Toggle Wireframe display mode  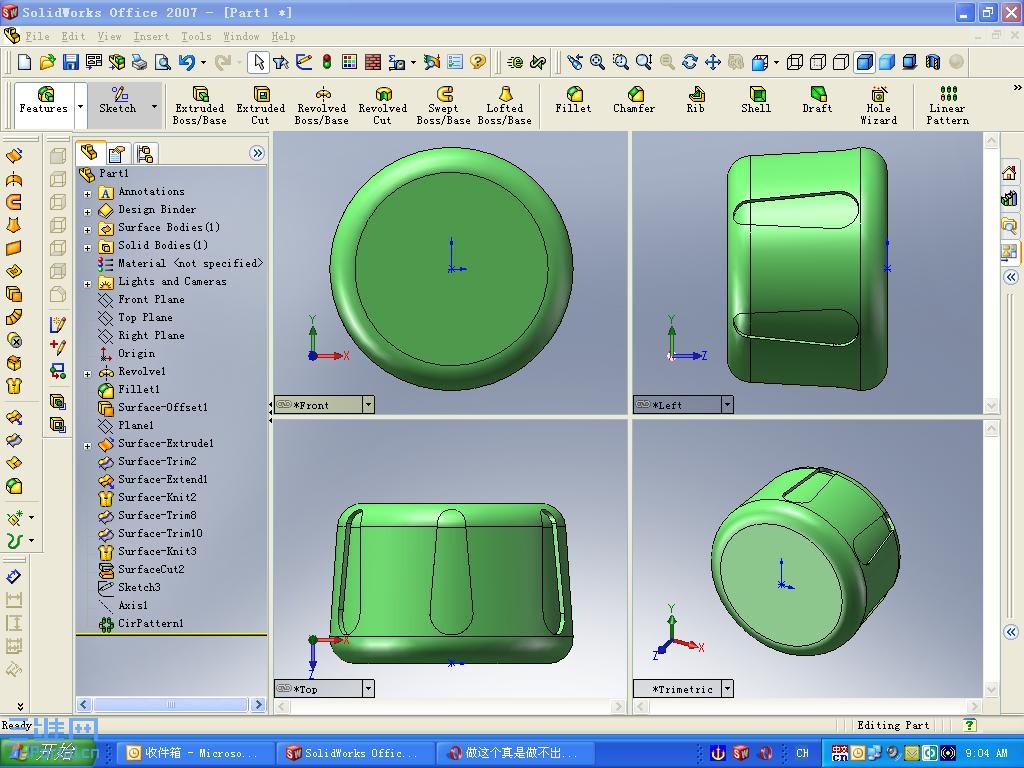pos(795,62)
